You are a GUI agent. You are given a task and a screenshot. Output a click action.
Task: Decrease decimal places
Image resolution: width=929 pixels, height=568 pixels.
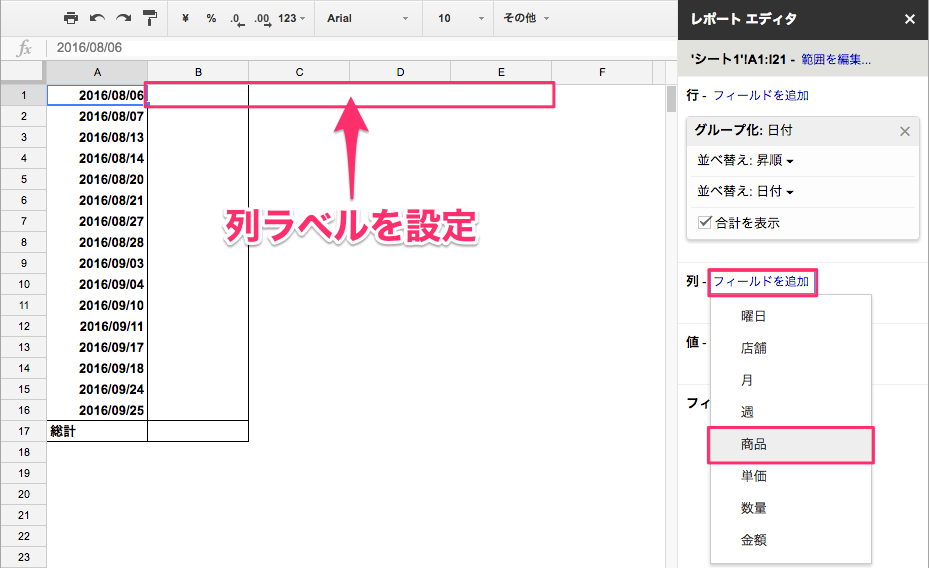point(237,19)
